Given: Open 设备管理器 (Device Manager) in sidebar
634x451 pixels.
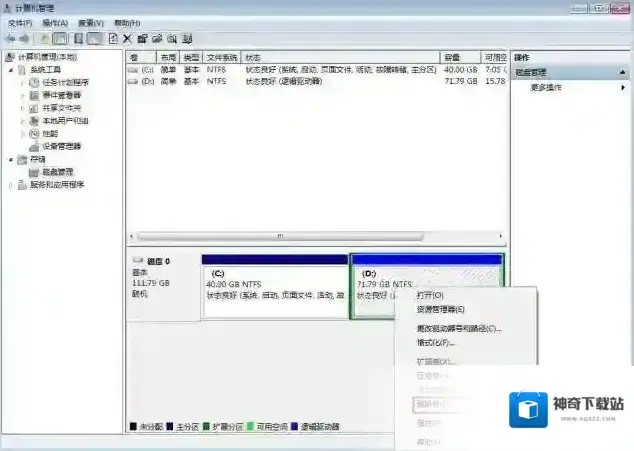Looking at the screenshot, I should click(61, 146).
